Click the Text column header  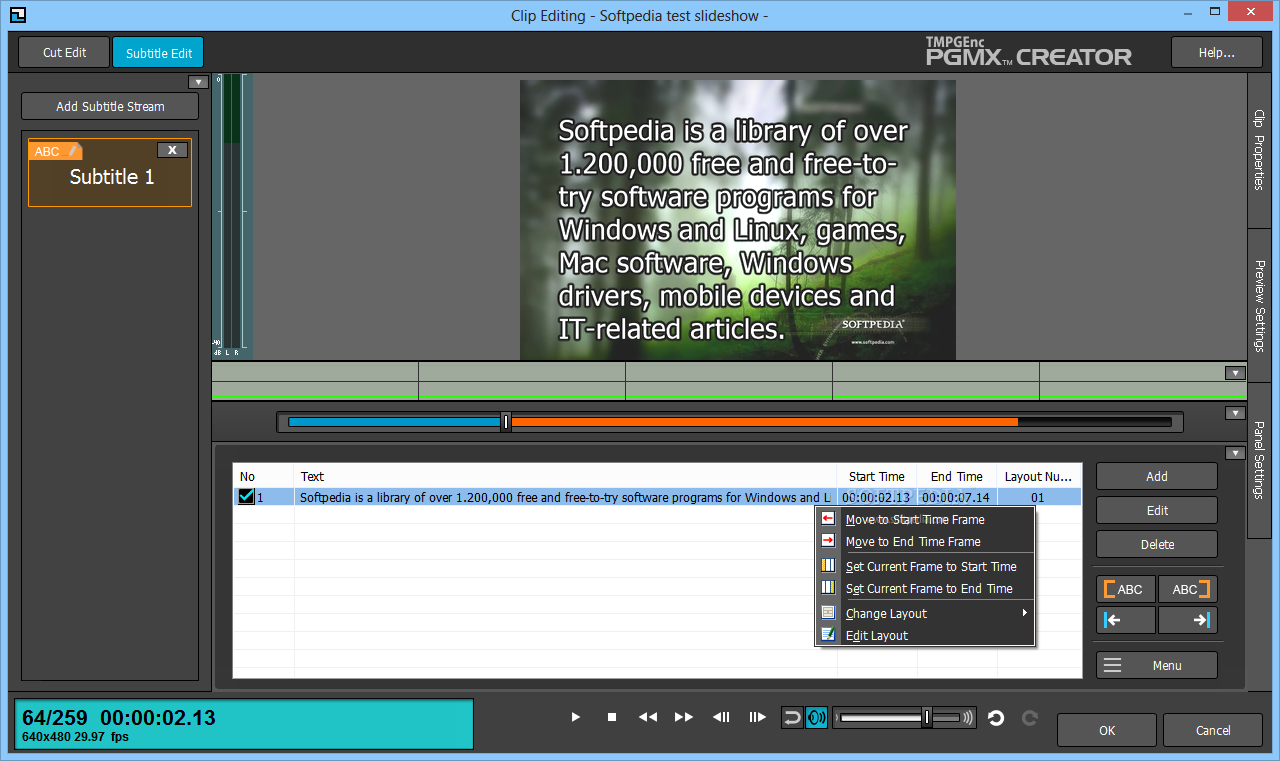[x=566, y=476]
